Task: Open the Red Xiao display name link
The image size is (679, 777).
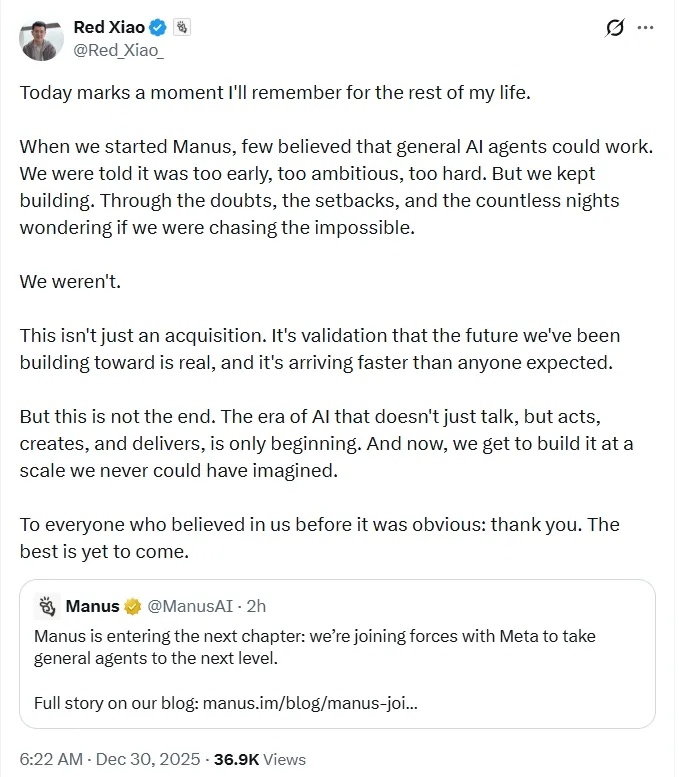Action: [110, 27]
